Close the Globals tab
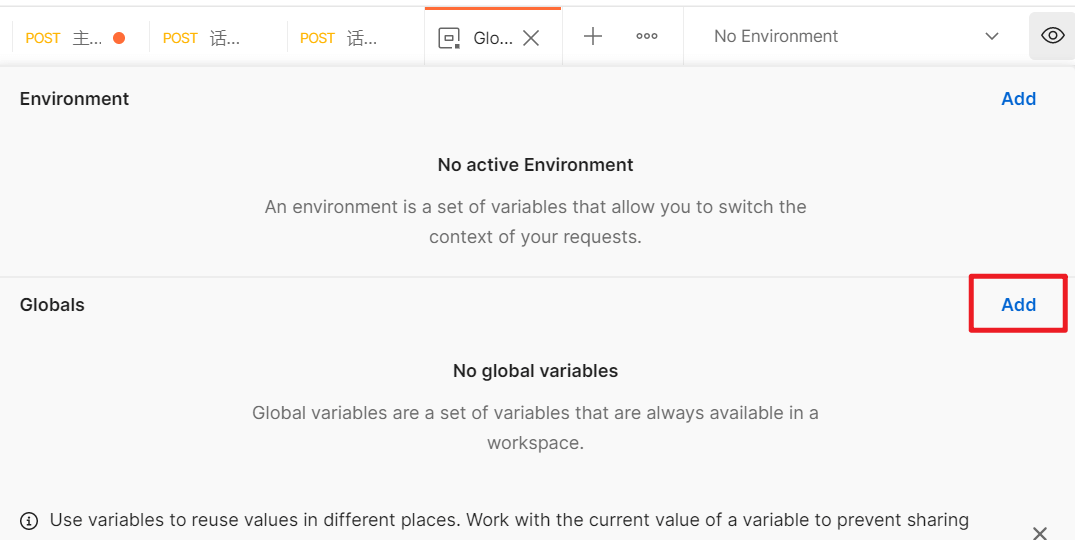 coord(531,38)
